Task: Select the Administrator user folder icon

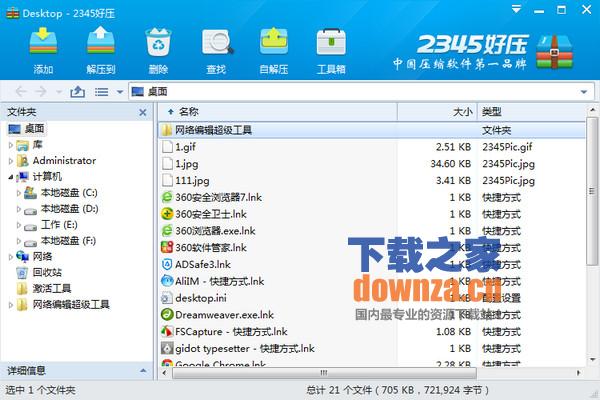Action: [x=23, y=161]
